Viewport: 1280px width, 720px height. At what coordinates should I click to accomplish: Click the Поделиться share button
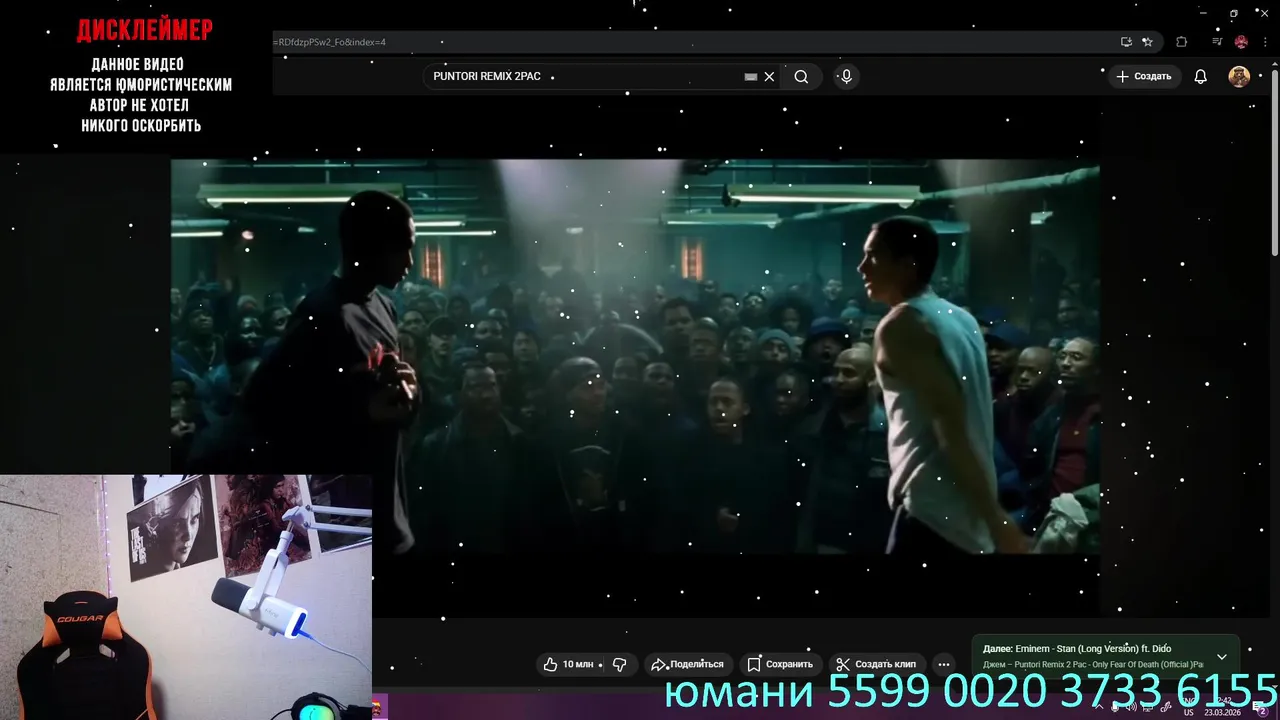tap(687, 664)
